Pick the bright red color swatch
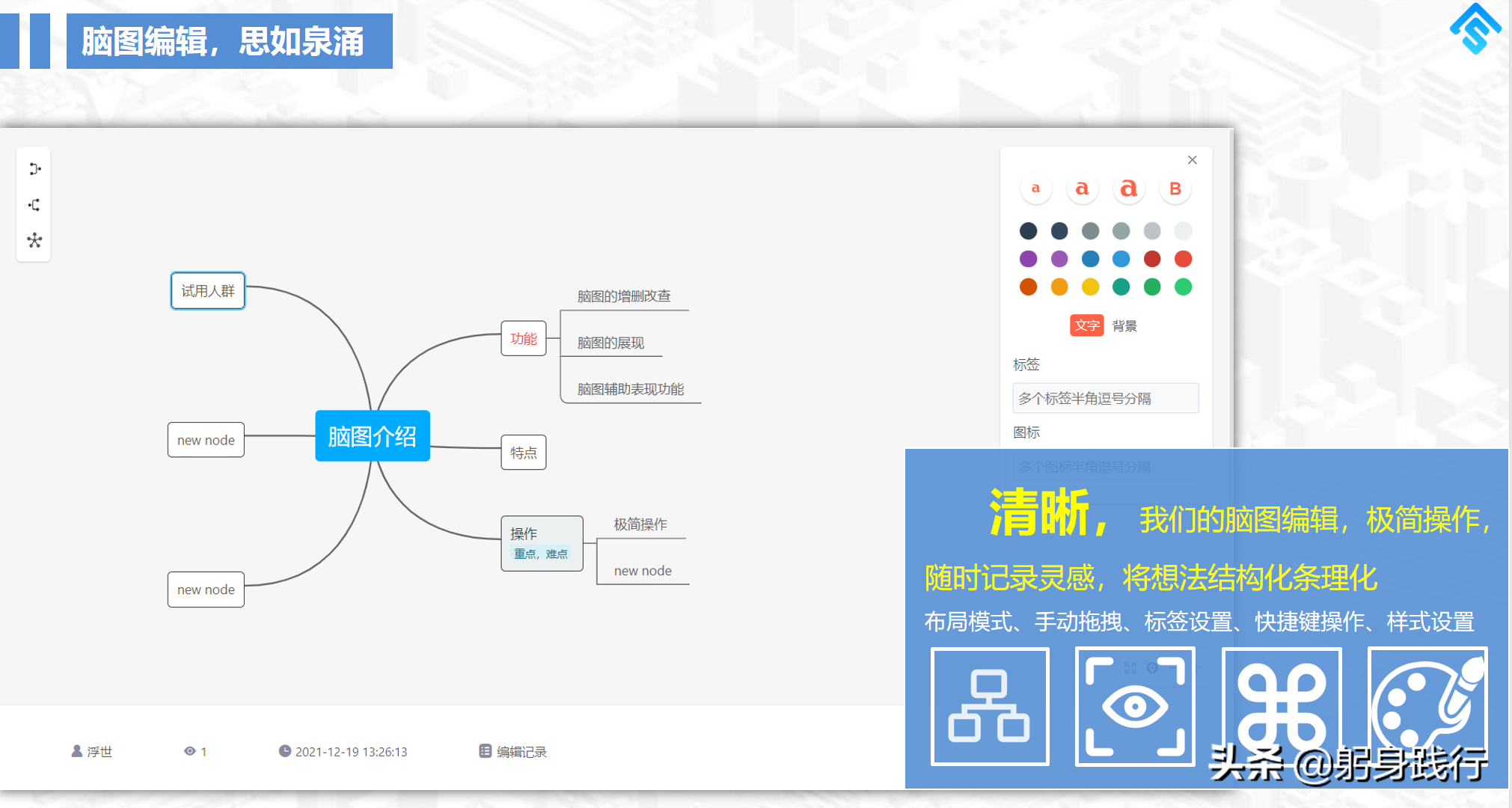 1184,259
